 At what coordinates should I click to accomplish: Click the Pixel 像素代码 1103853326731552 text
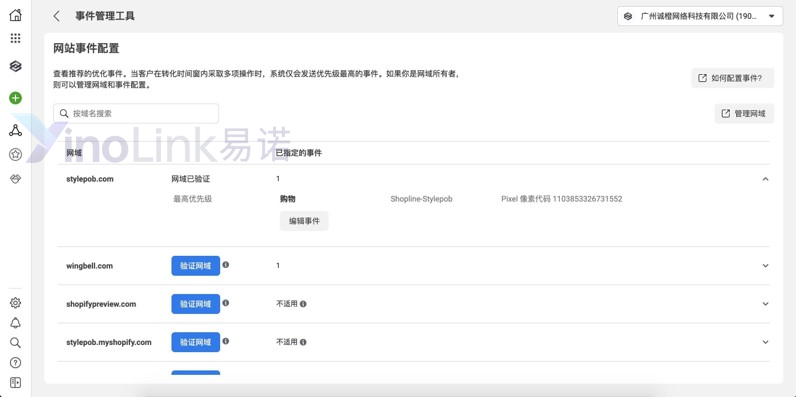point(561,199)
